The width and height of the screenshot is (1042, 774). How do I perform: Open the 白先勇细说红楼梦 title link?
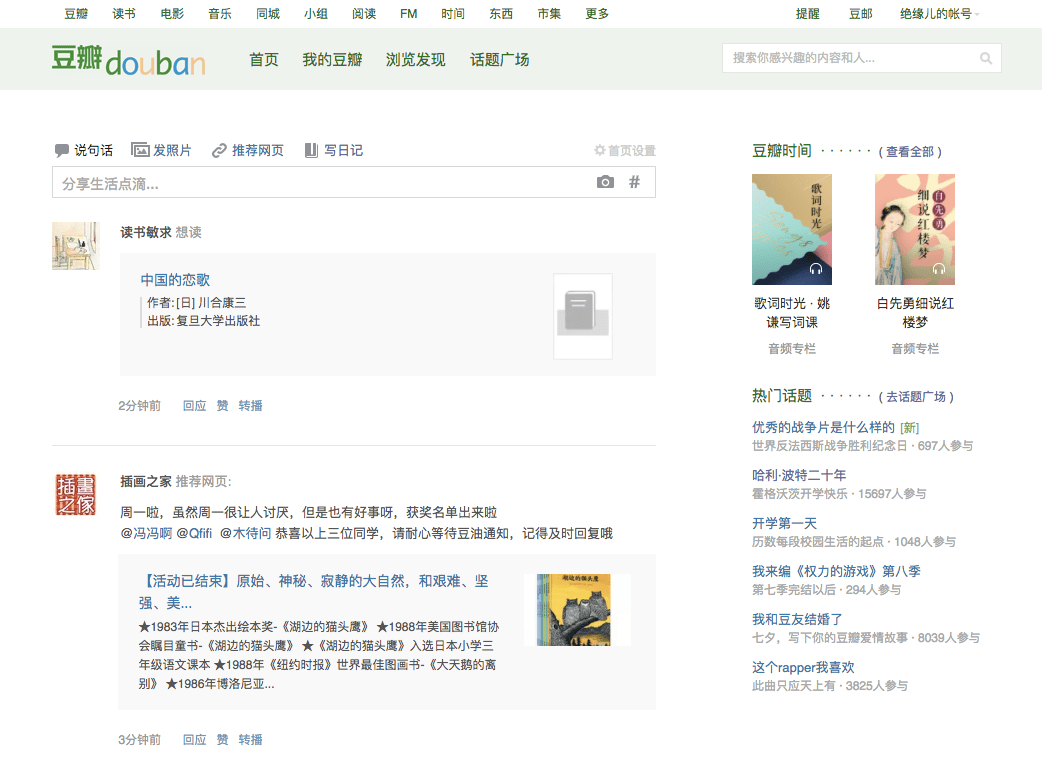[915, 313]
